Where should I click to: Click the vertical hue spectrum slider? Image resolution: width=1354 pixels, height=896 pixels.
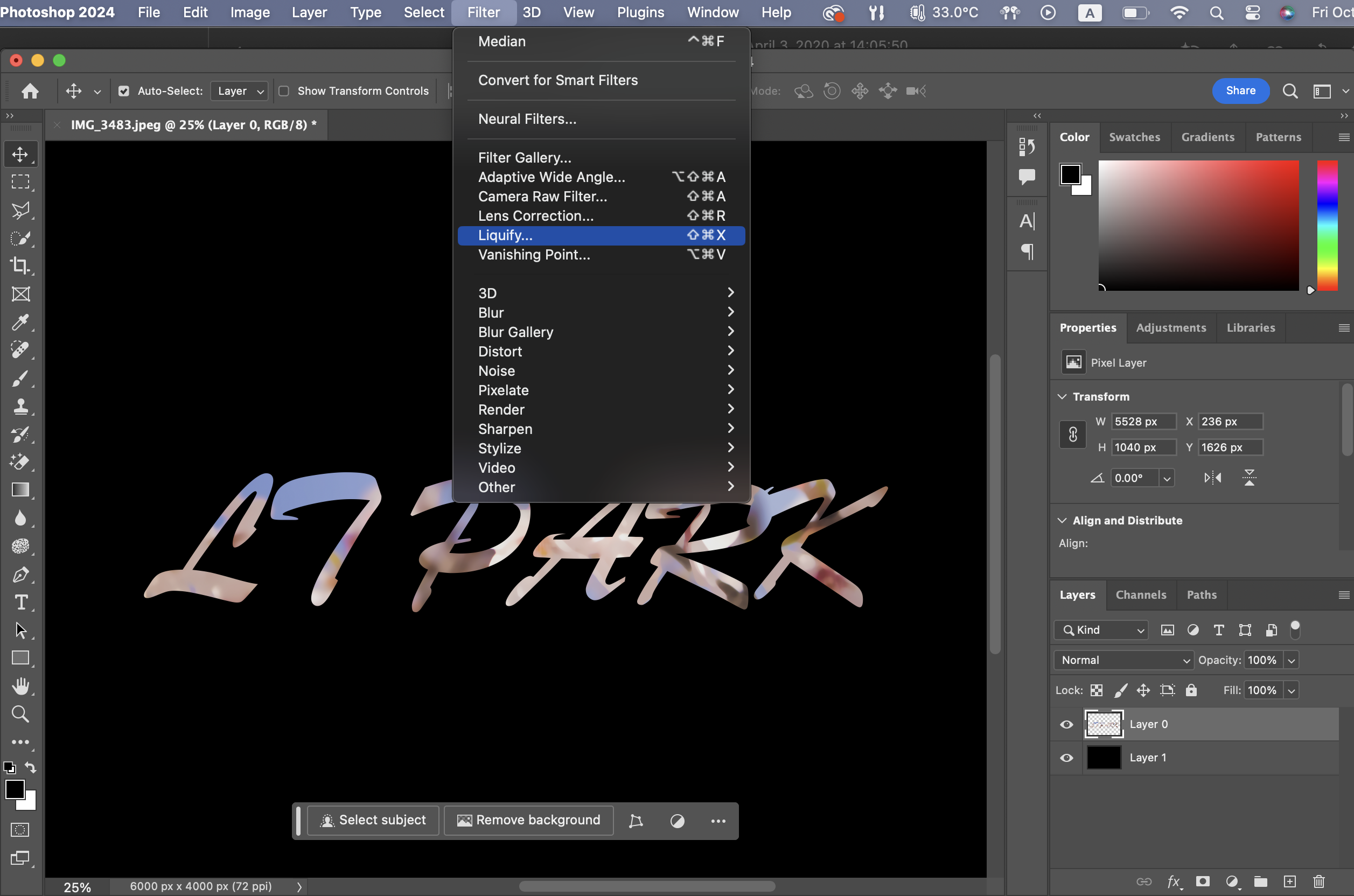click(x=1327, y=226)
